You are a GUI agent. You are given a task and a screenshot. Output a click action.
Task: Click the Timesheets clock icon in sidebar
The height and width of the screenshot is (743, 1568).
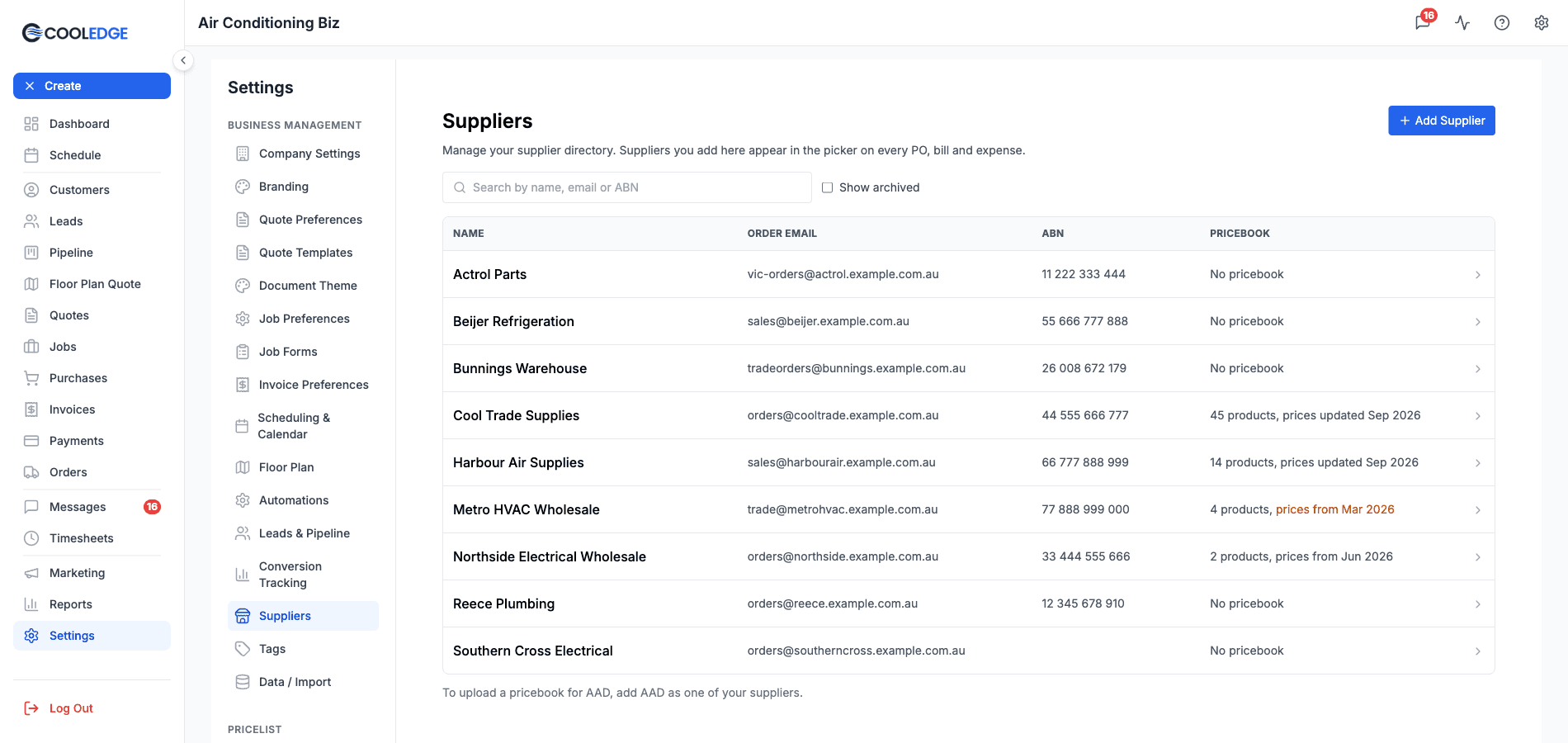[x=31, y=538]
